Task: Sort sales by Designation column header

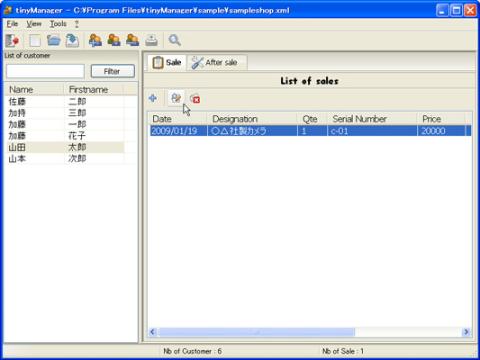Action: click(x=252, y=119)
